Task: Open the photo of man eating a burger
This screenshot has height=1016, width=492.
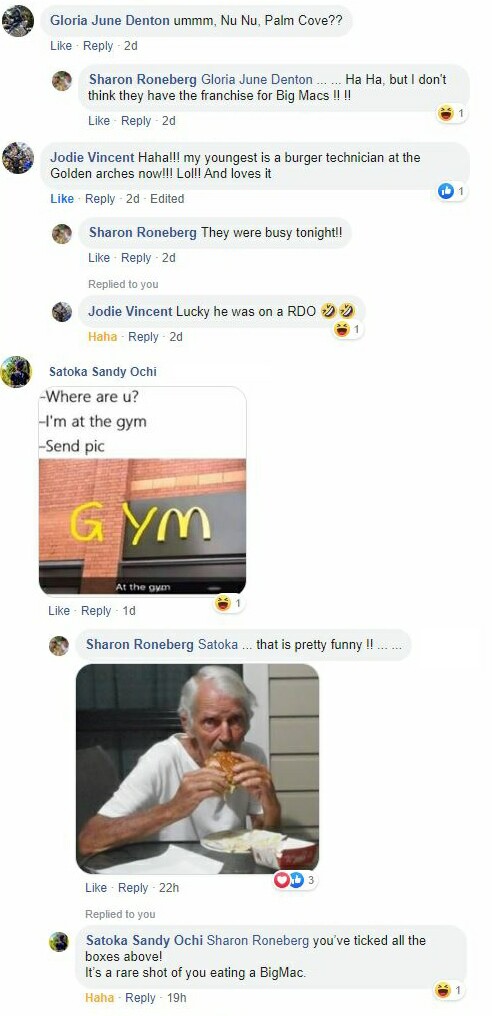Action: coord(198,768)
